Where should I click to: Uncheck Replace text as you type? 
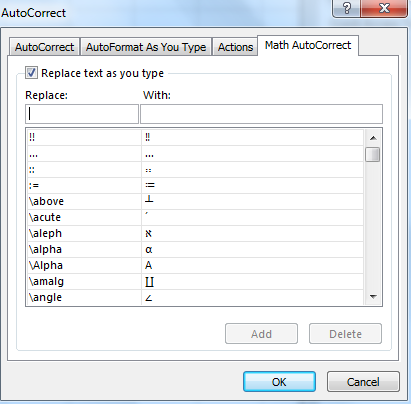pos(31,73)
